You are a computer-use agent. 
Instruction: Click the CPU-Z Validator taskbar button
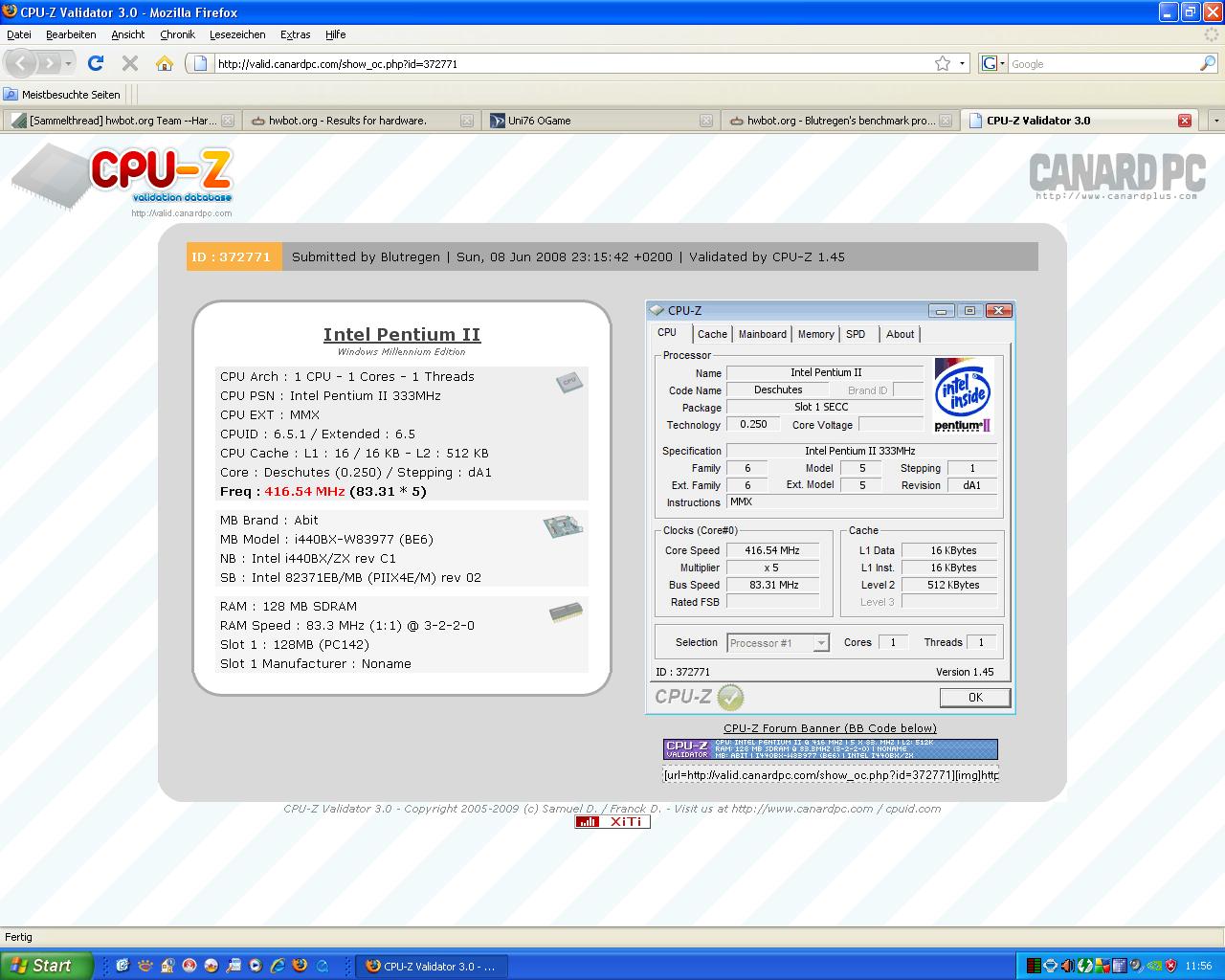[x=433, y=966]
